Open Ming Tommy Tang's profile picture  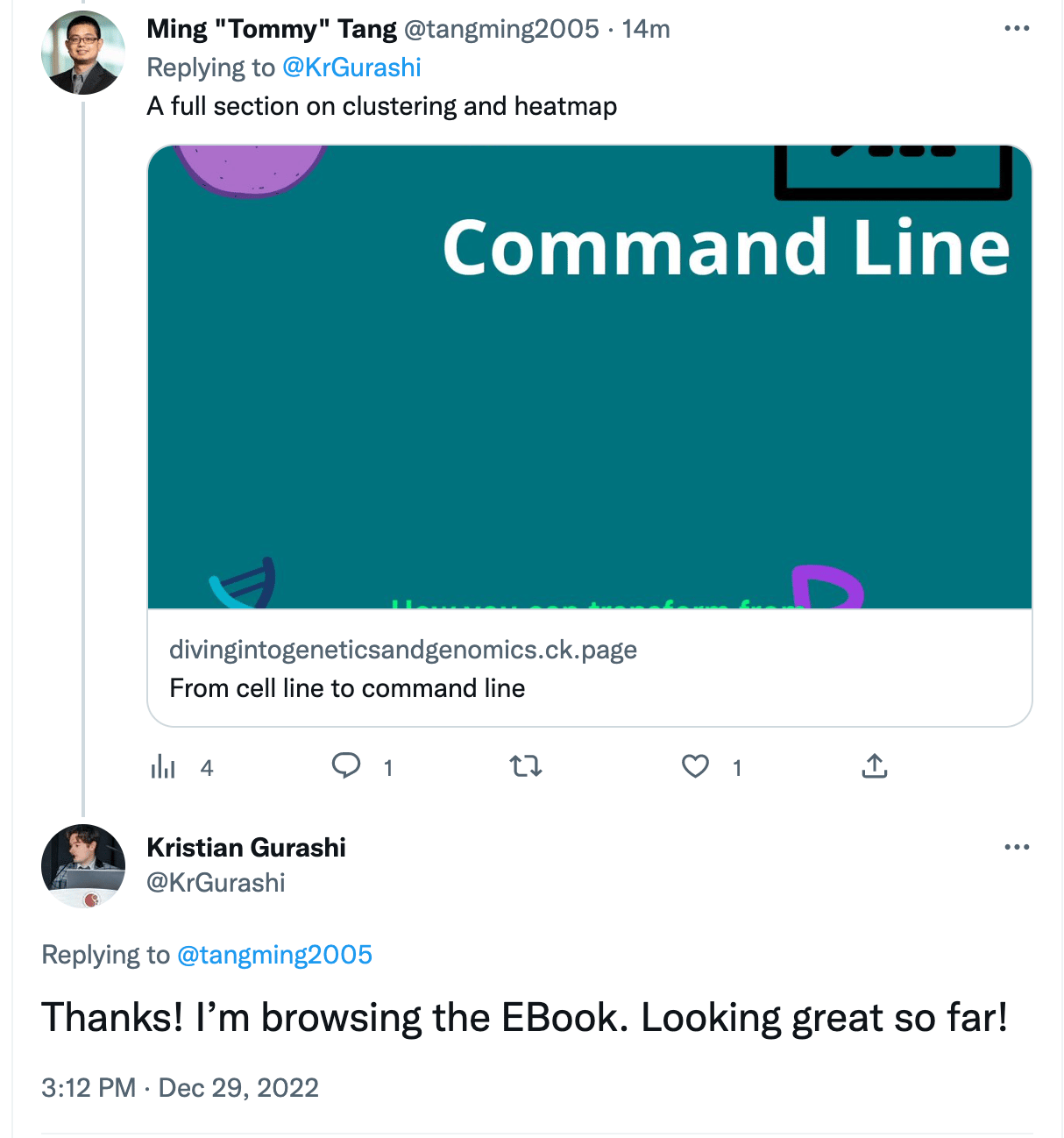point(83,53)
